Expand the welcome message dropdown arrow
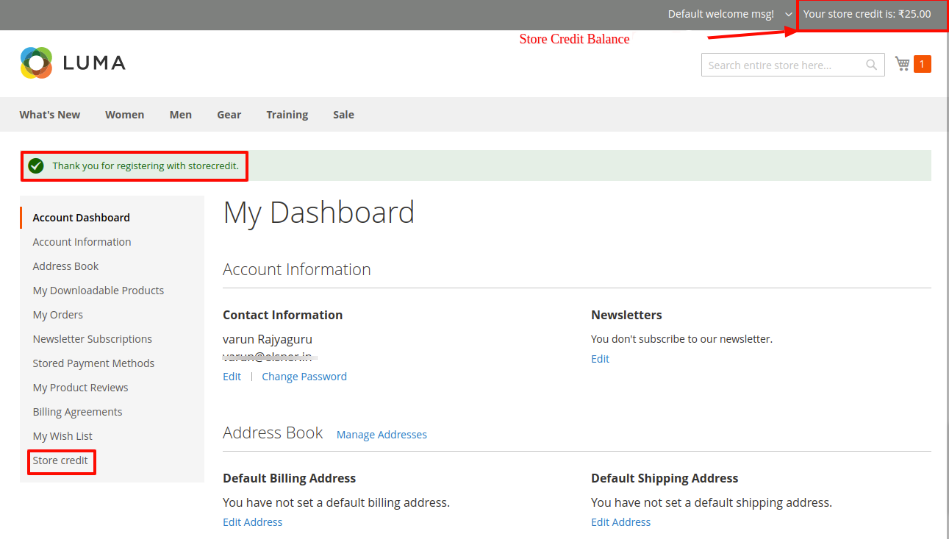949x539 pixels. point(788,15)
